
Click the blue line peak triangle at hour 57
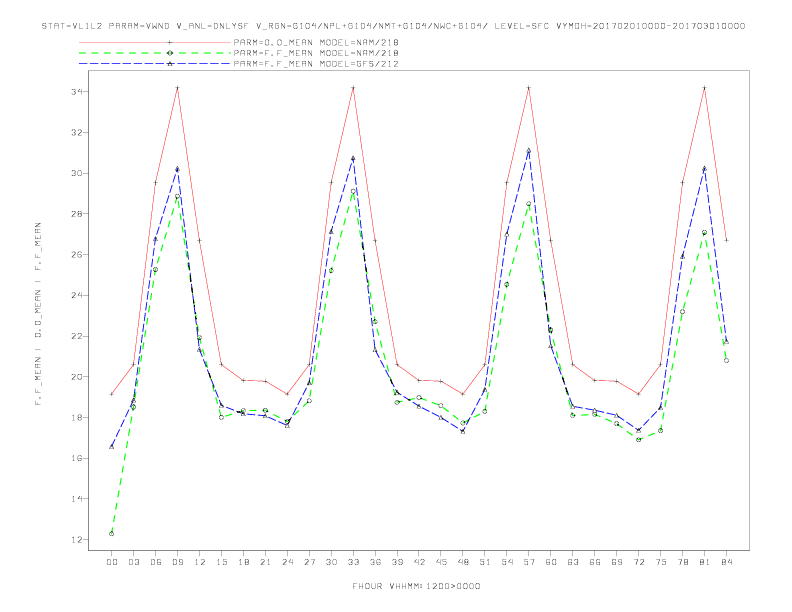point(529,150)
